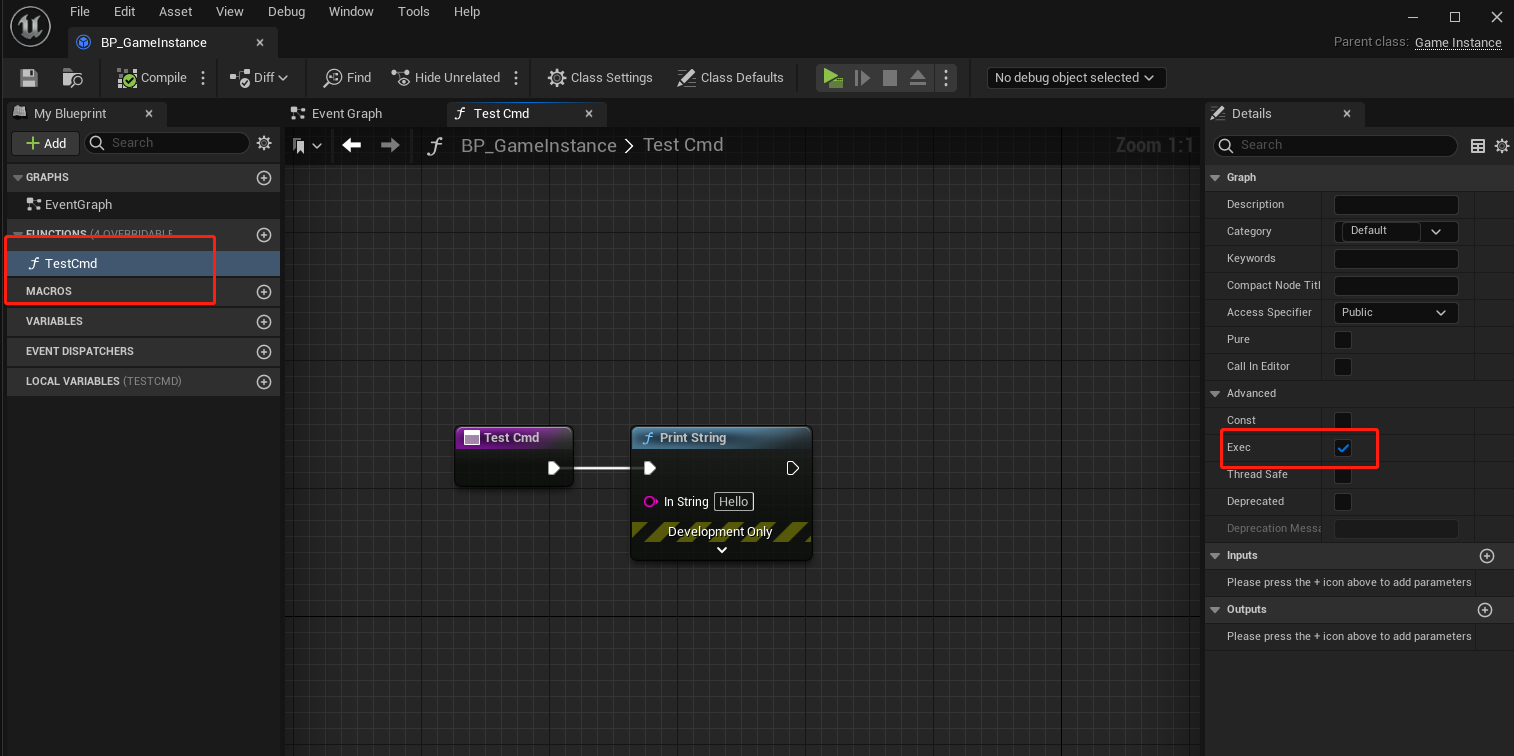Click the Find button in toolbar
The width and height of the screenshot is (1514, 756).
click(348, 78)
